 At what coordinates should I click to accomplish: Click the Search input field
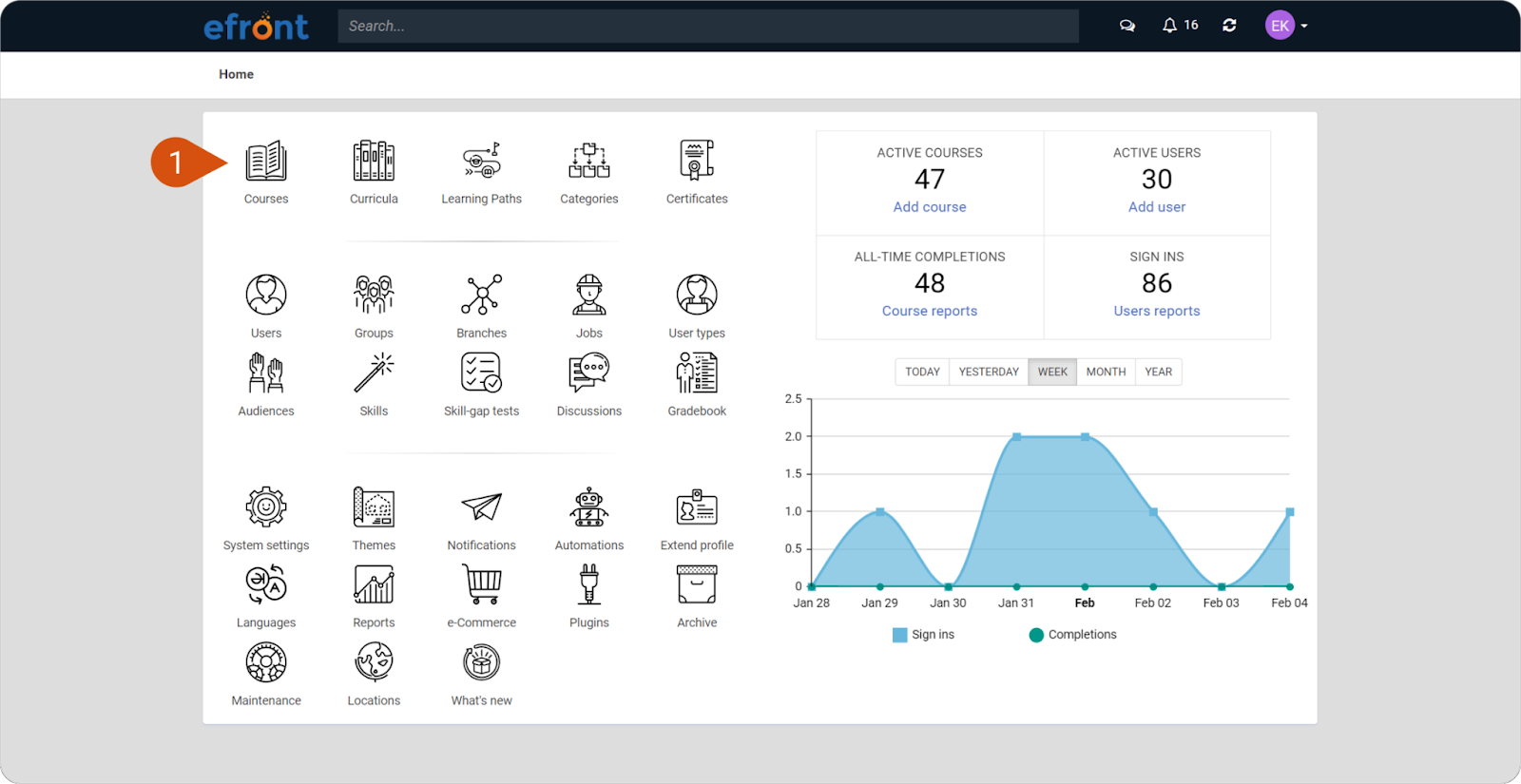(x=708, y=26)
